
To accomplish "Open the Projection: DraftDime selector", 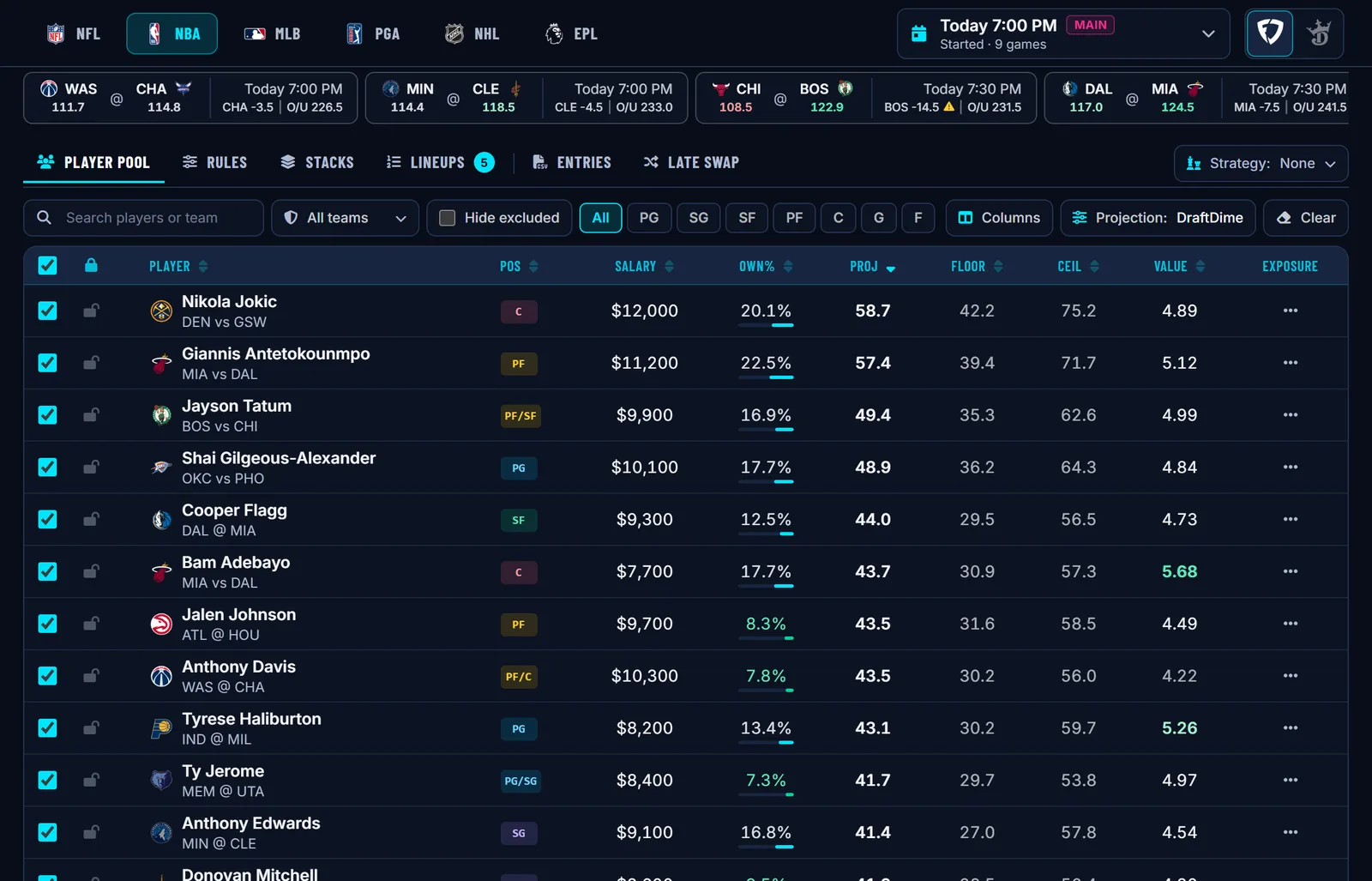I will pyautogui.click(x=1158, y=218).
